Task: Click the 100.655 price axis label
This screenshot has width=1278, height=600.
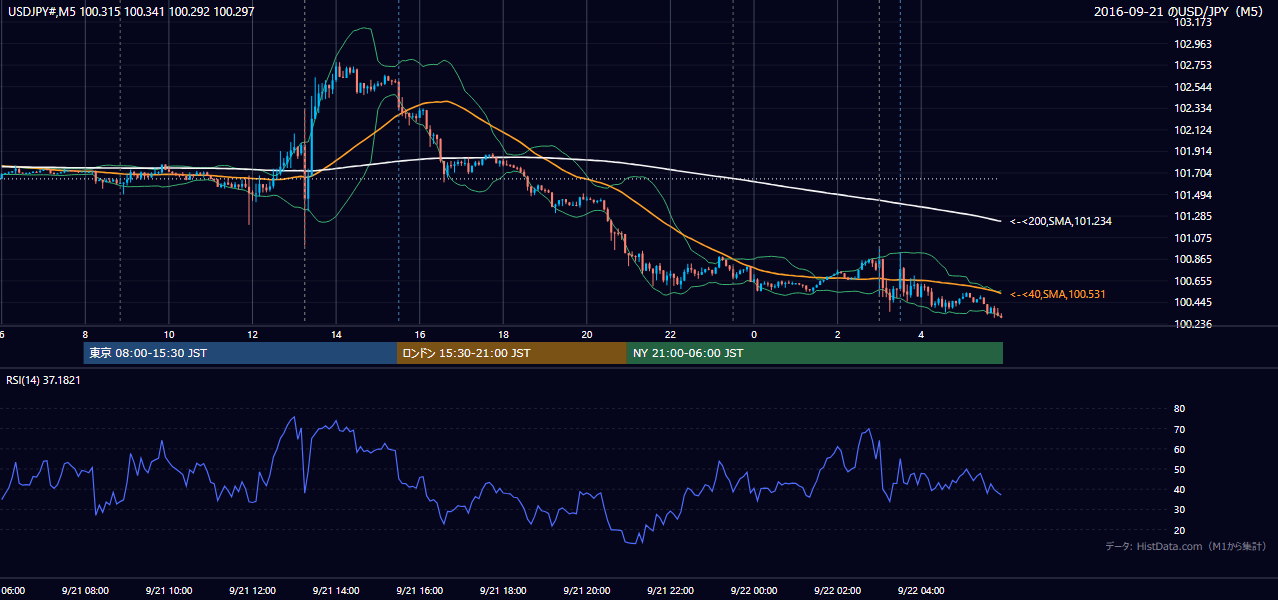Action: (1193, 281)
